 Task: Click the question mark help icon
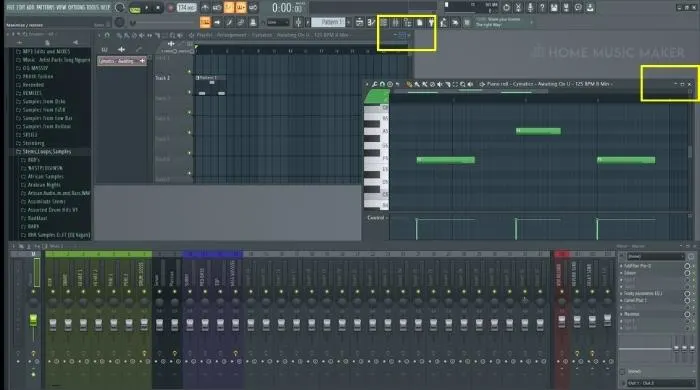coord(542,8)
